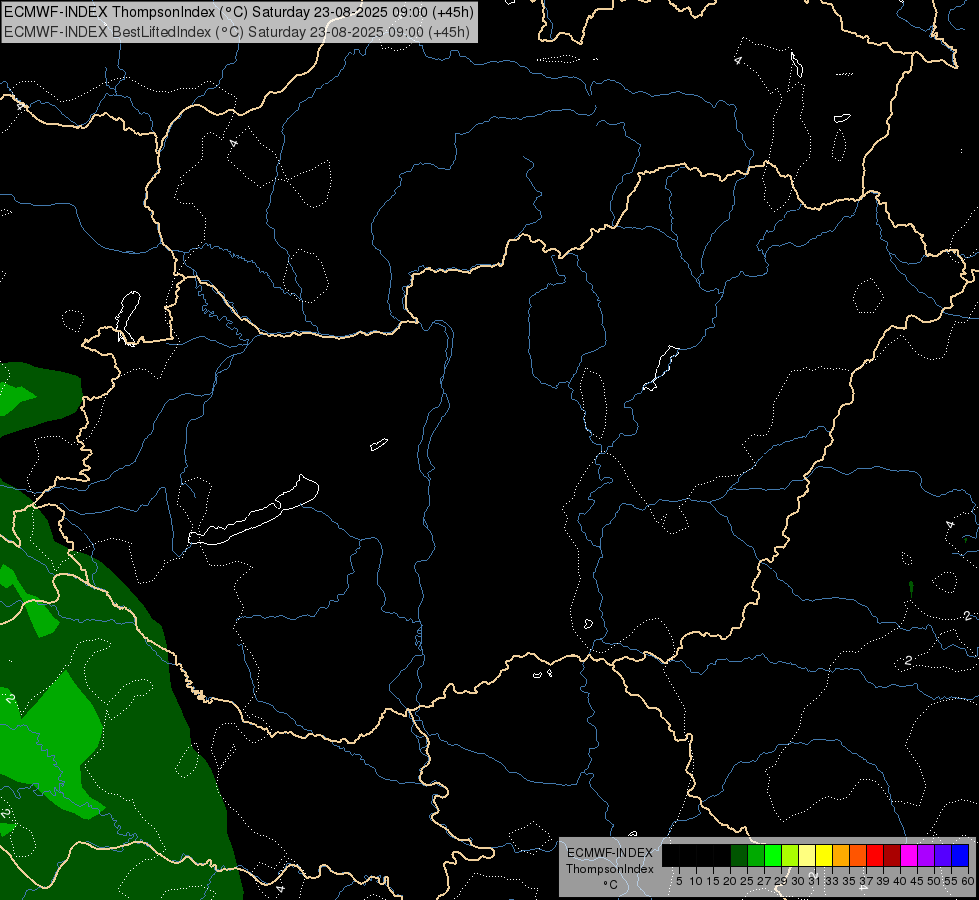
Task: Click the legend tick value 31
Action: (x=814, y=881)
